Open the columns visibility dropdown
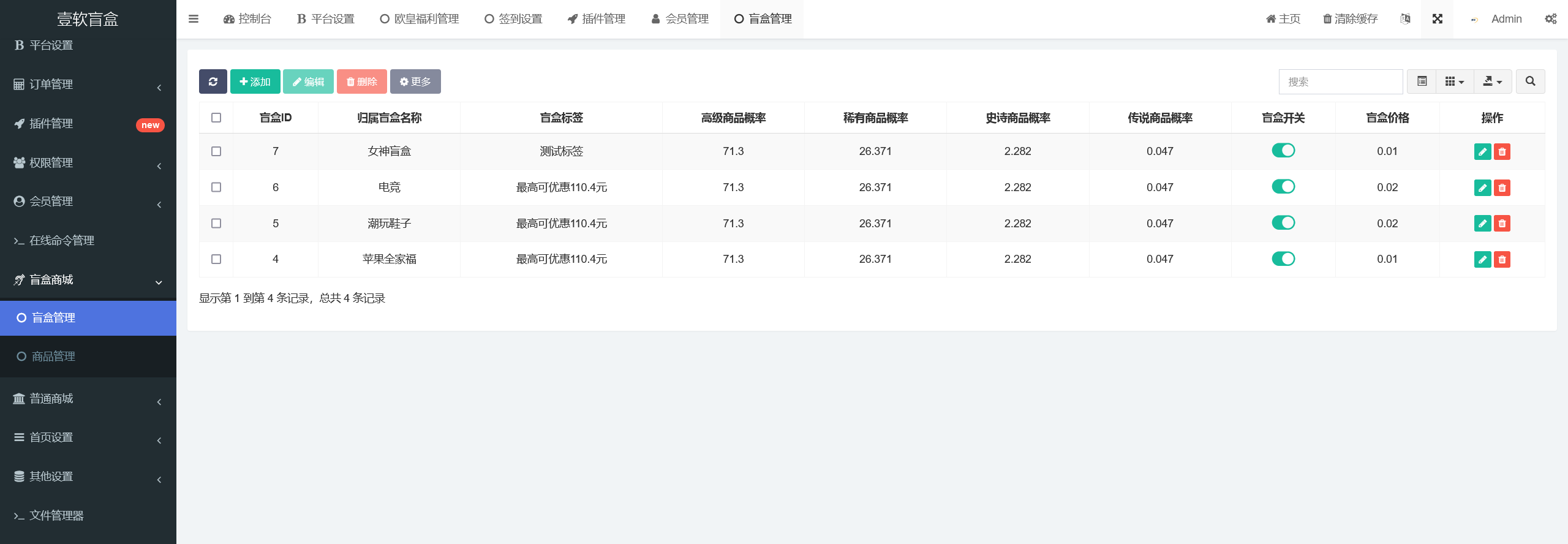This screenshot has width=1568, height=544. (1454, 81)
